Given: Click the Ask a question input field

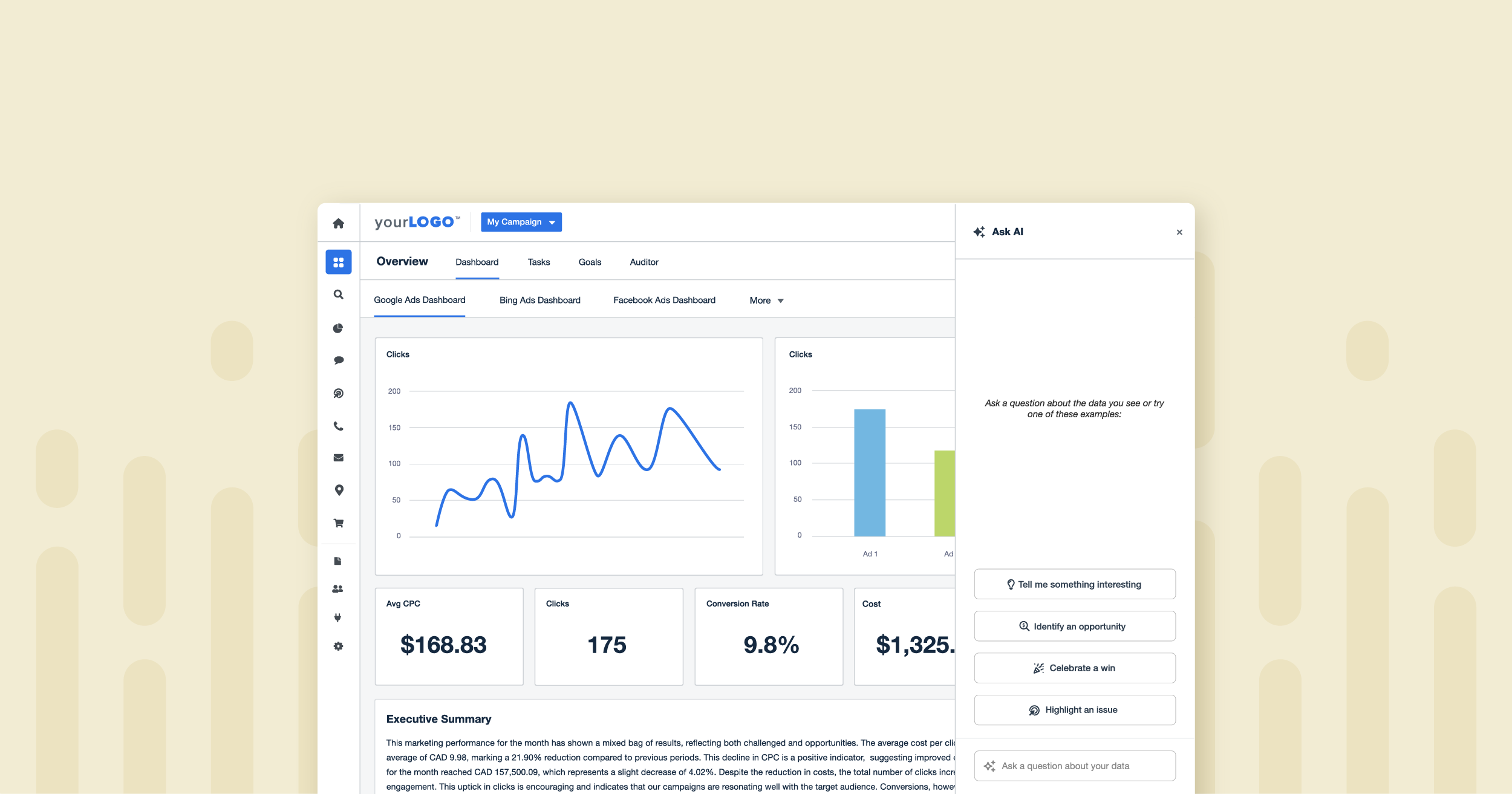Looking at the screenshot, I should pos(1074,766).
